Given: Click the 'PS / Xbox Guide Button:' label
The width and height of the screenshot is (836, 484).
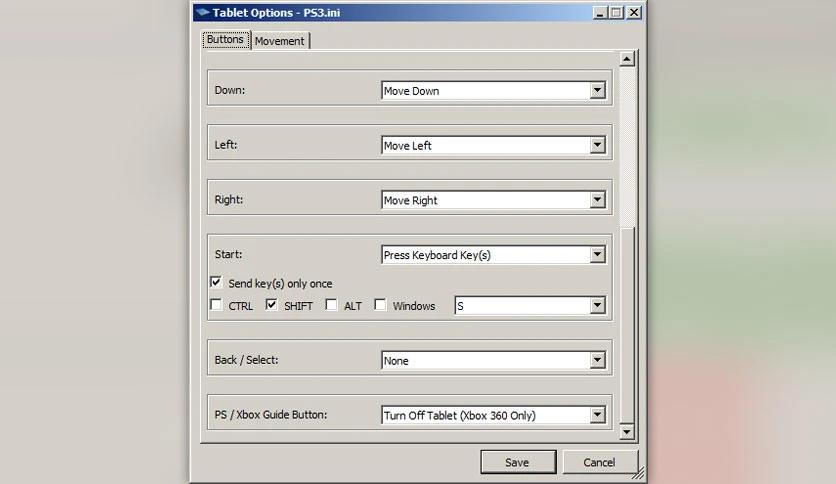Looking at the screenshot, I should click(271, 415).
